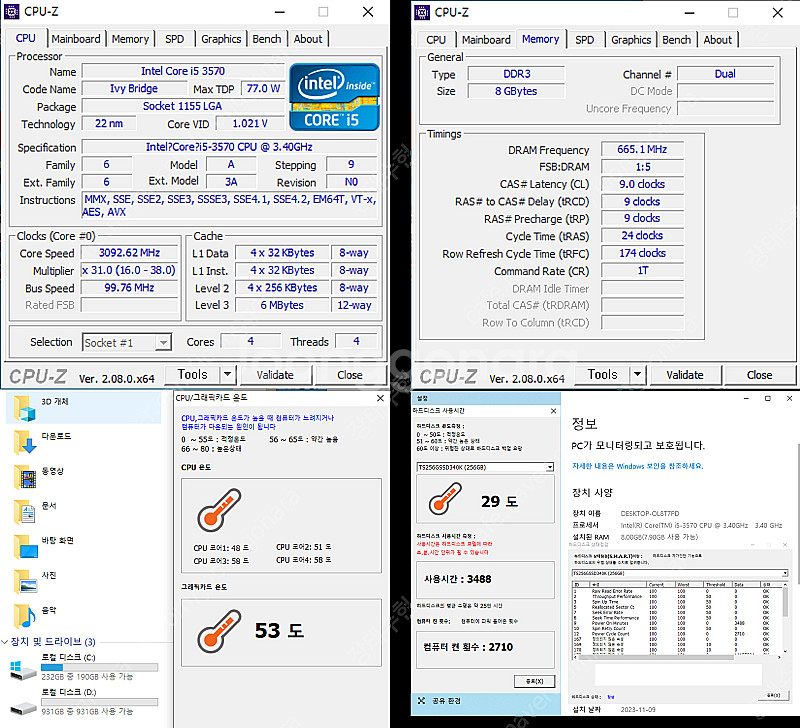
Task: Open About tab in right CPU-Z window
Action: tap(717, 40)
